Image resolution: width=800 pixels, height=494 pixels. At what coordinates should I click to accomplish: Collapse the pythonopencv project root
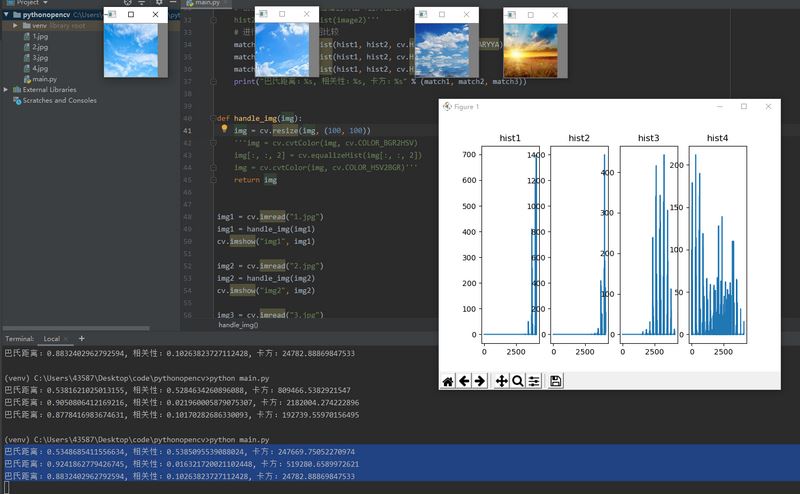tap(7, 15)
